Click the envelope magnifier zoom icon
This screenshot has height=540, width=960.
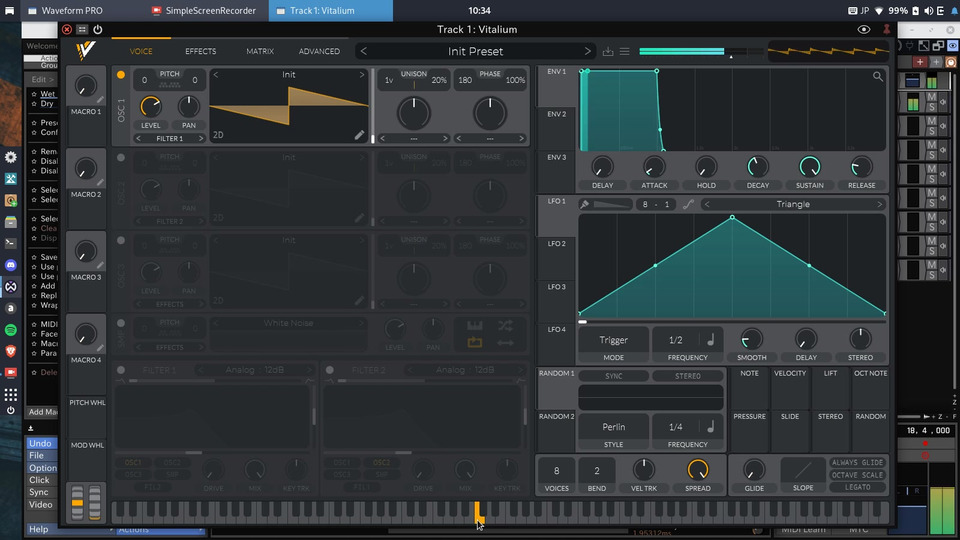[878, 76]
